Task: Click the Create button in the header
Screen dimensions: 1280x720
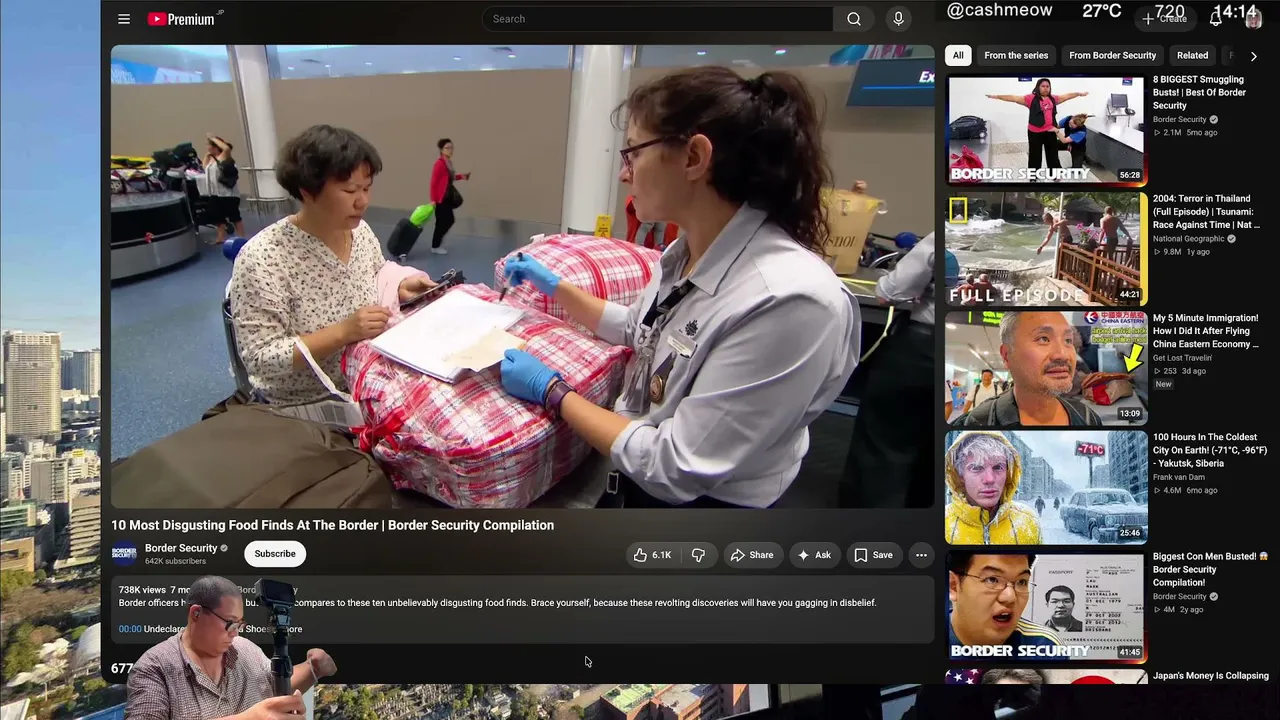Action: click(1165, 18)
